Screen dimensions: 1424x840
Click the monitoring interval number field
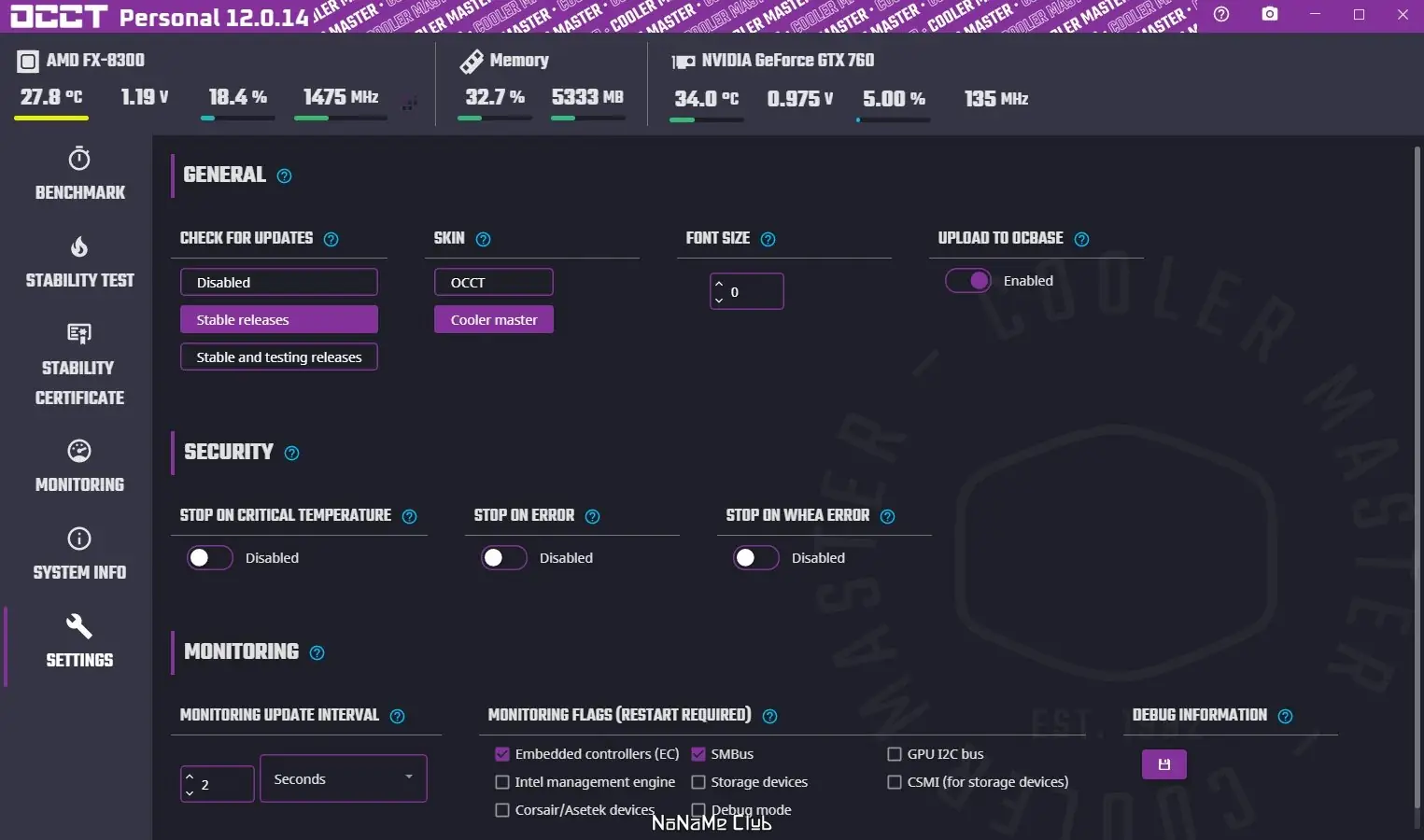coord(218,784)
